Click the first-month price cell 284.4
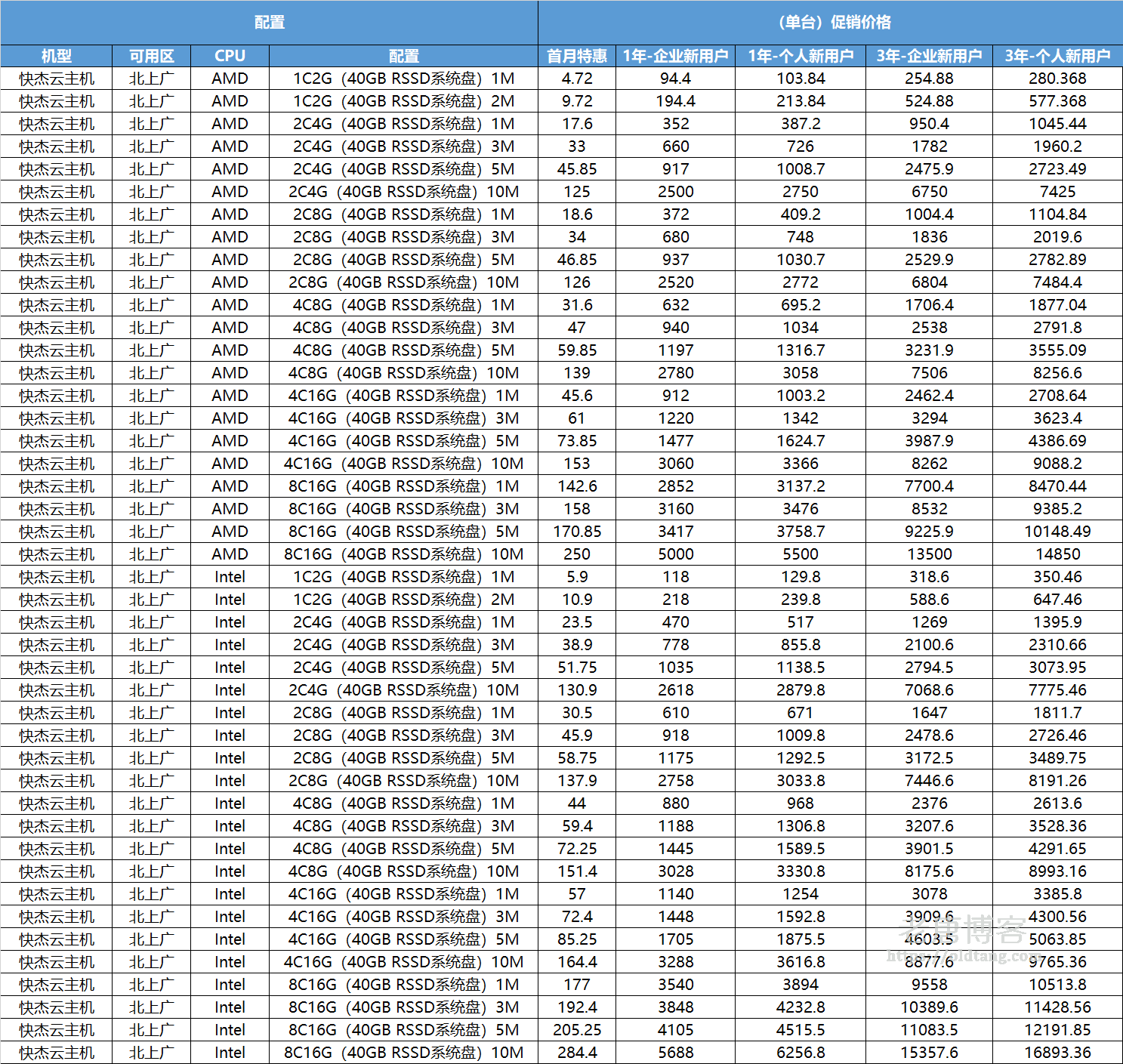Image resolution: width=1123 pixels, height=1064 pixels. pyautogui.click(x=576, y=1053)
